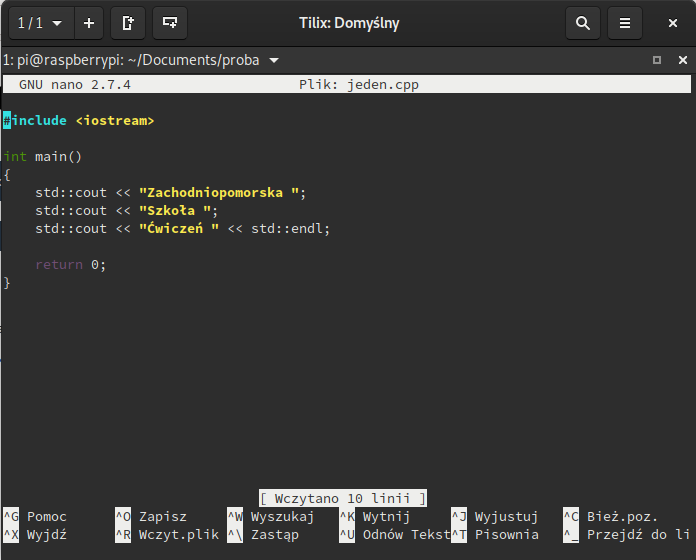Add a terminal below the current one
This screenshot has height=560, width=696.
(170, 23)
